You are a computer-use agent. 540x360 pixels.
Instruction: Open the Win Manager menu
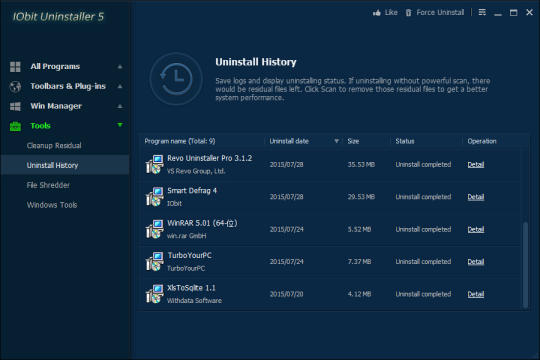coord(56,106)
